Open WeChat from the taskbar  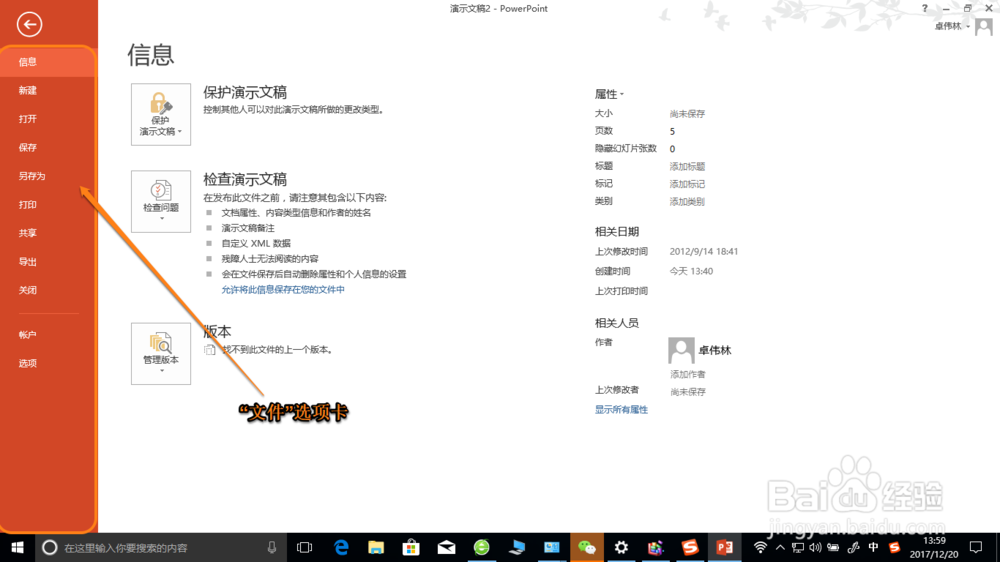click(x=587, y=547)
